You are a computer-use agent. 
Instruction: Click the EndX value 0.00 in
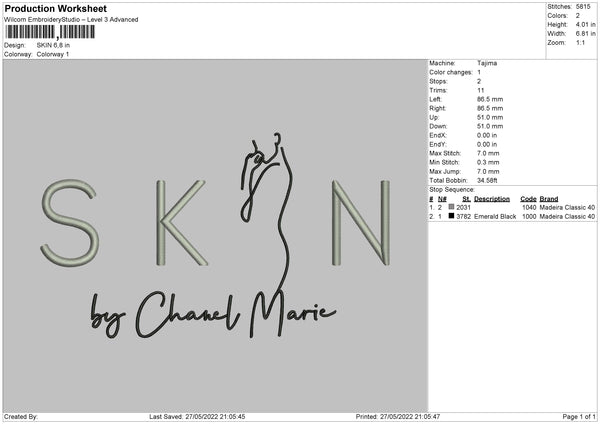click(487, 135)
